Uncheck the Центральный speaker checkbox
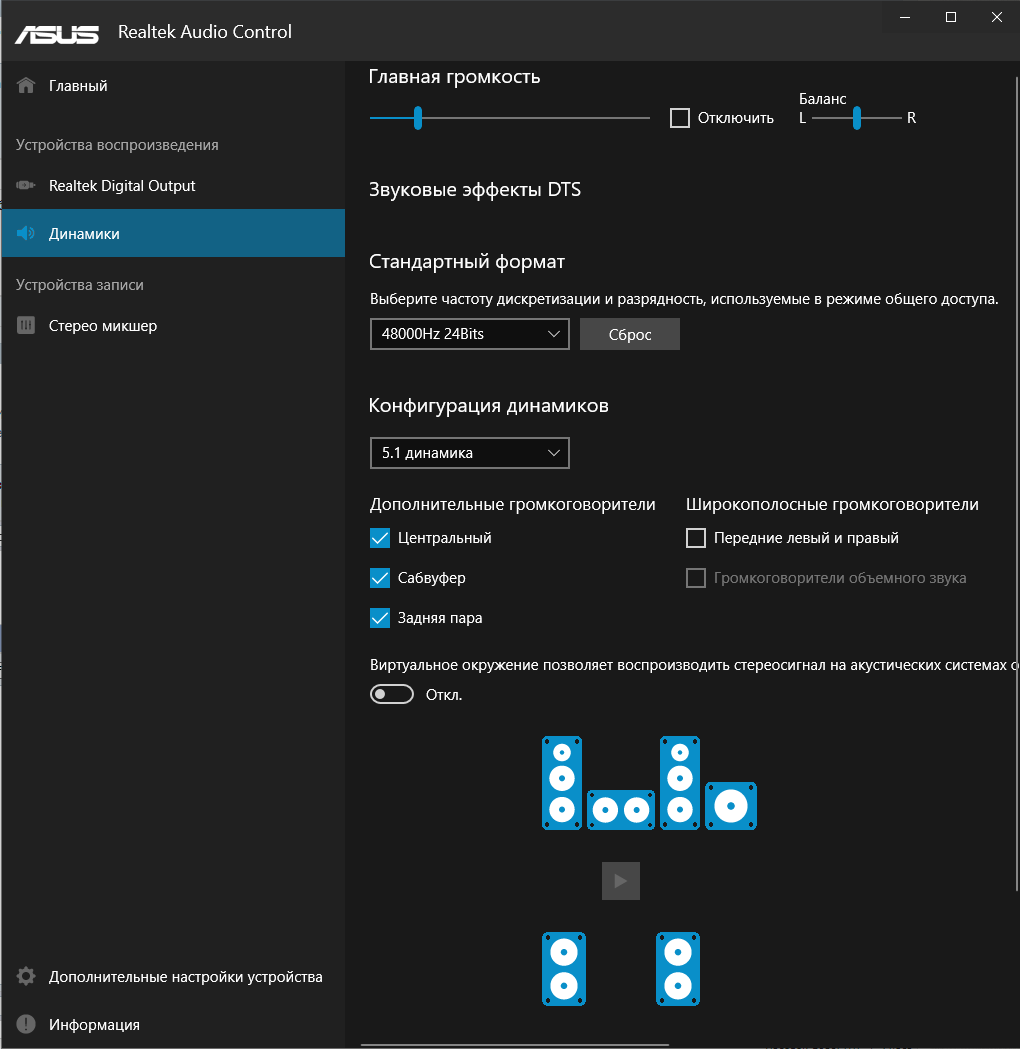This screenshot has height=1049, width=1020. (x=380, y=538)
